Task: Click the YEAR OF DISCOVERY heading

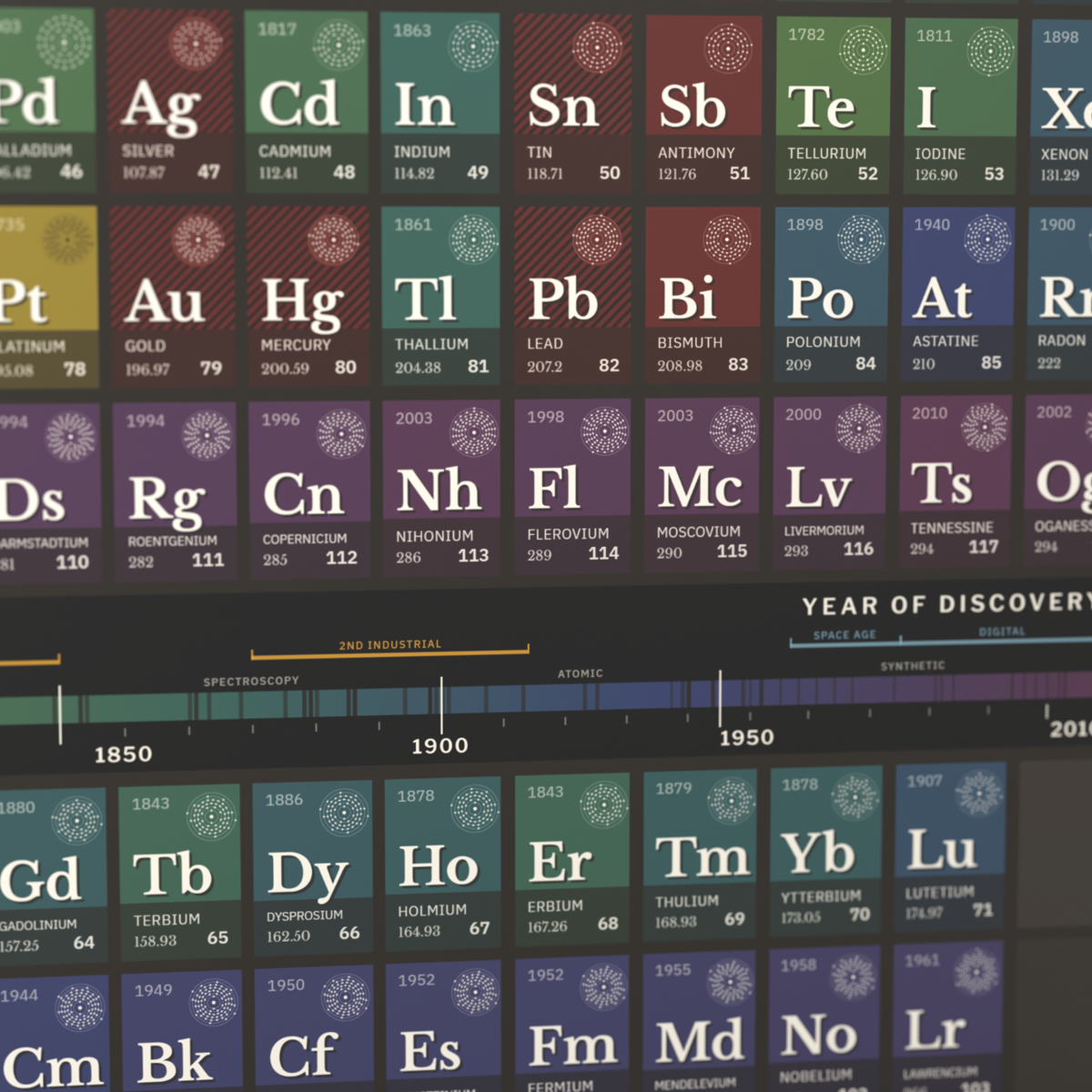Action: tap(946, 604)
